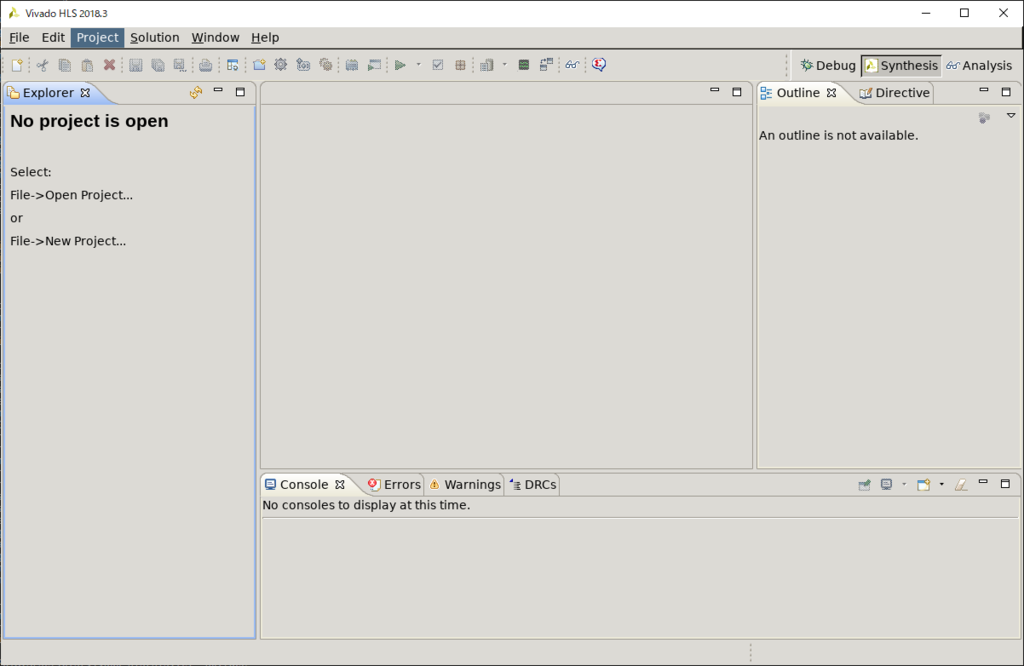The width and height of the screenshot is (1024, 666).
Task: Click the New File toolbar icon
Action: [17, 65]
